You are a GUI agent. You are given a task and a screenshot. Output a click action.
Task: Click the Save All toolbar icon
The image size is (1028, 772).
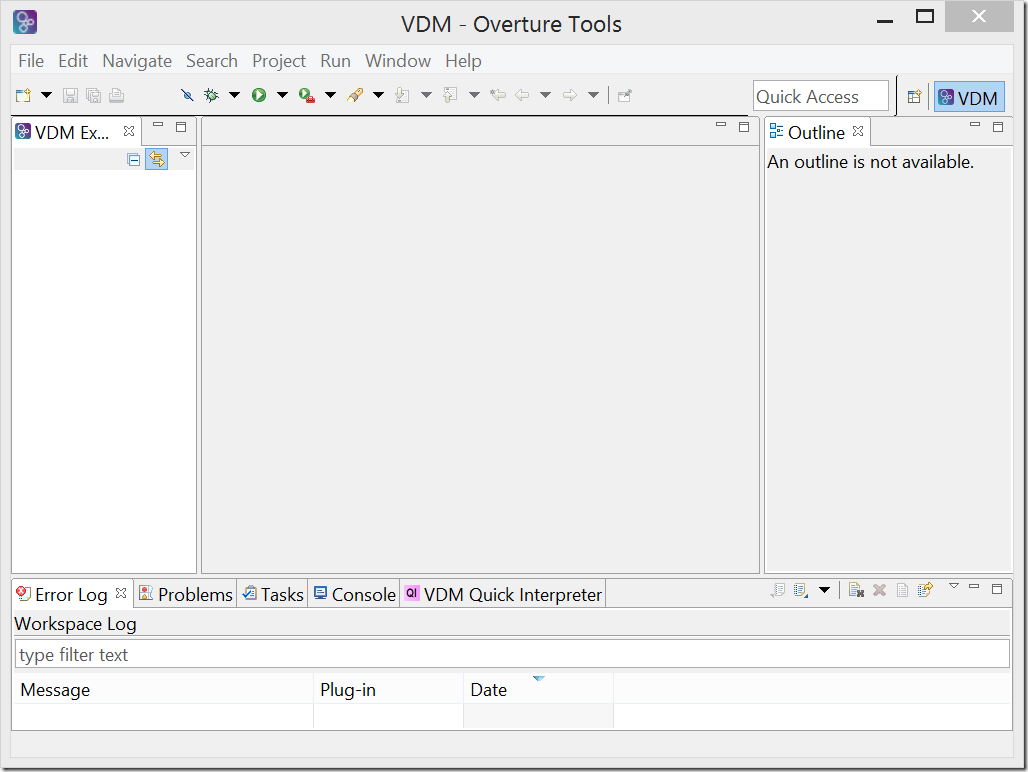pyautogui.click(x=94, y=96)
